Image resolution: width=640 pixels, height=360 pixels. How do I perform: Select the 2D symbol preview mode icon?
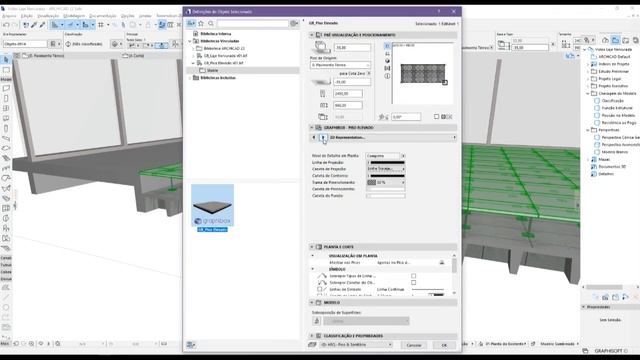(387, 46)
